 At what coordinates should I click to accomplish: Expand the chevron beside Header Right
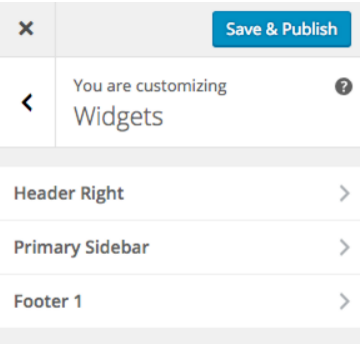(345, 194)
